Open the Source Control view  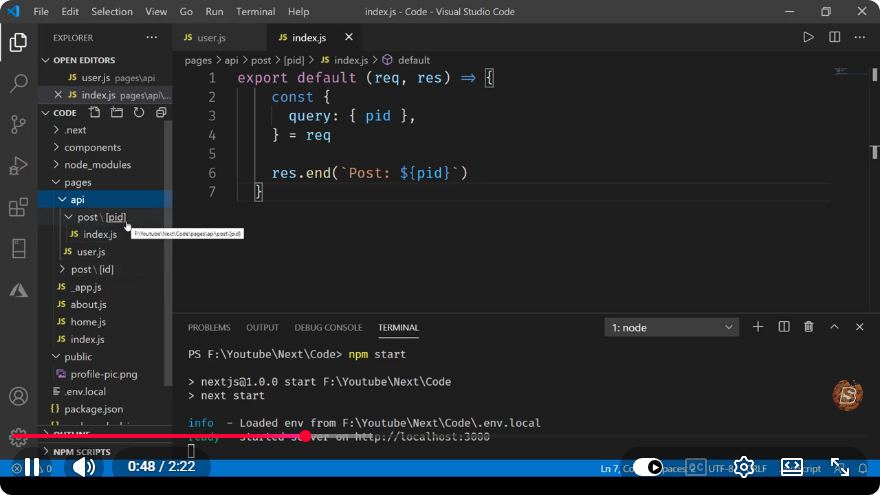pos(19,124)
